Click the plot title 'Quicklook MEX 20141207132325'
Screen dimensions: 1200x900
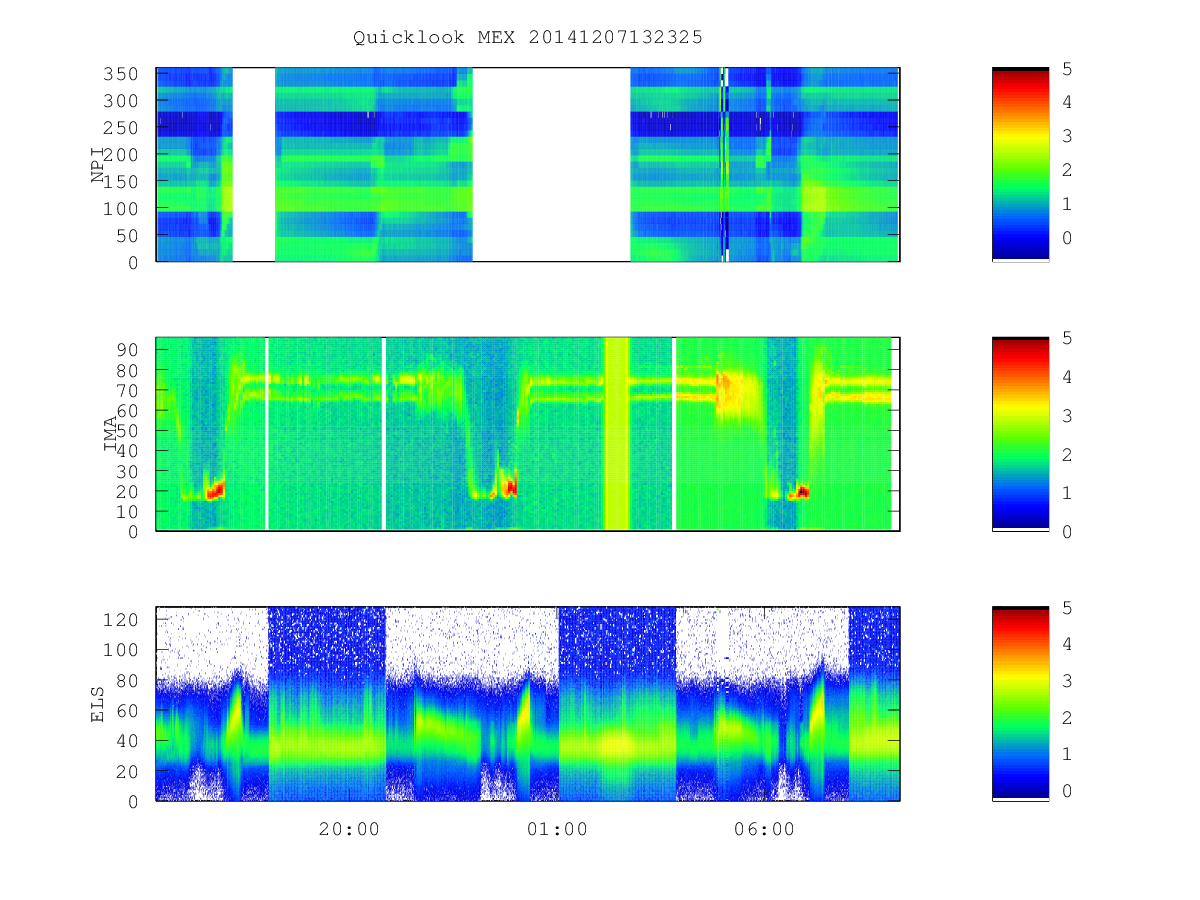point(528,37)
